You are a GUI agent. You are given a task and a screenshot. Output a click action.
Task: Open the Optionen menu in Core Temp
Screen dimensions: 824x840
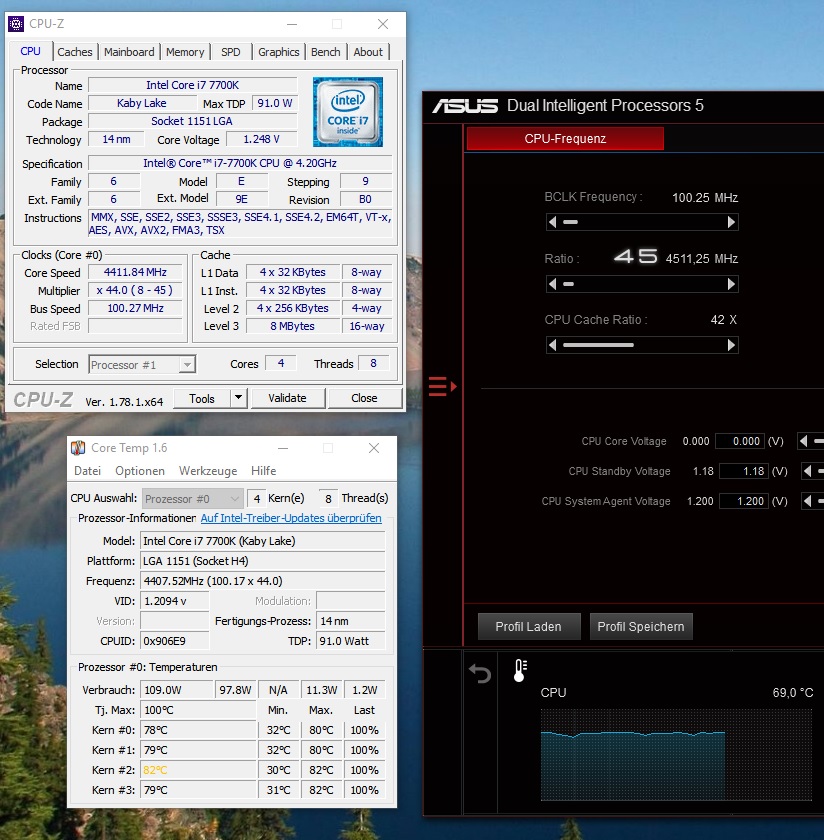point(140,470)
